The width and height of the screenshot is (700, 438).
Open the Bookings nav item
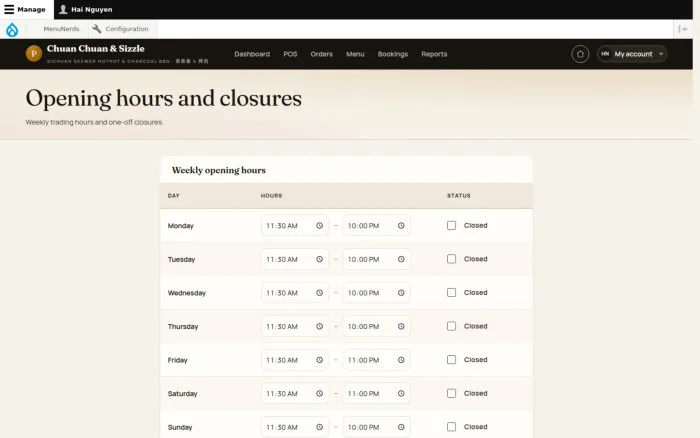pos(393,54)
